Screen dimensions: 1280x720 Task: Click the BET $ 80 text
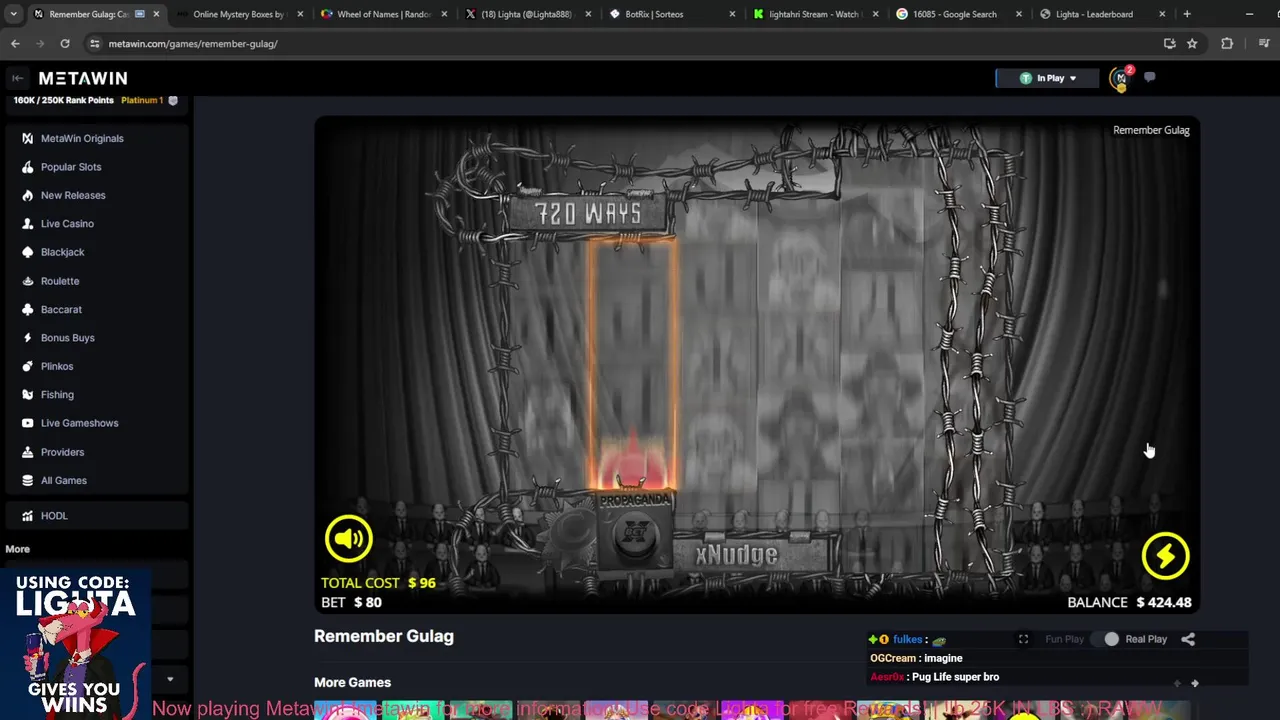coord(351,602)
